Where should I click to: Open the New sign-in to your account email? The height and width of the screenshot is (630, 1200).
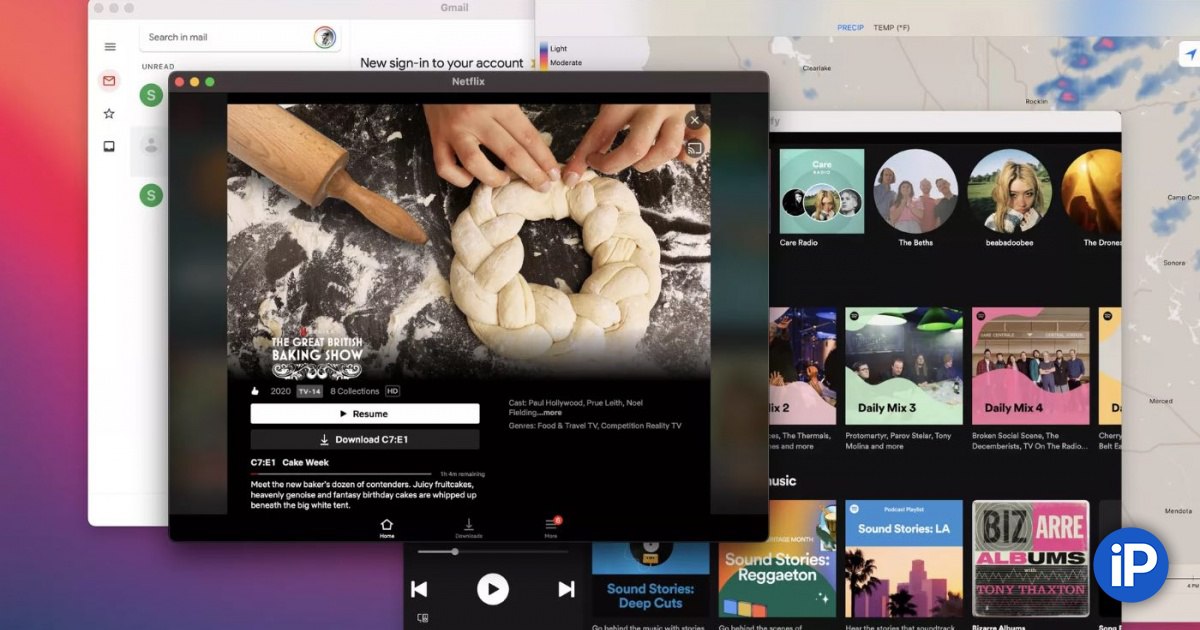(441, 62)
